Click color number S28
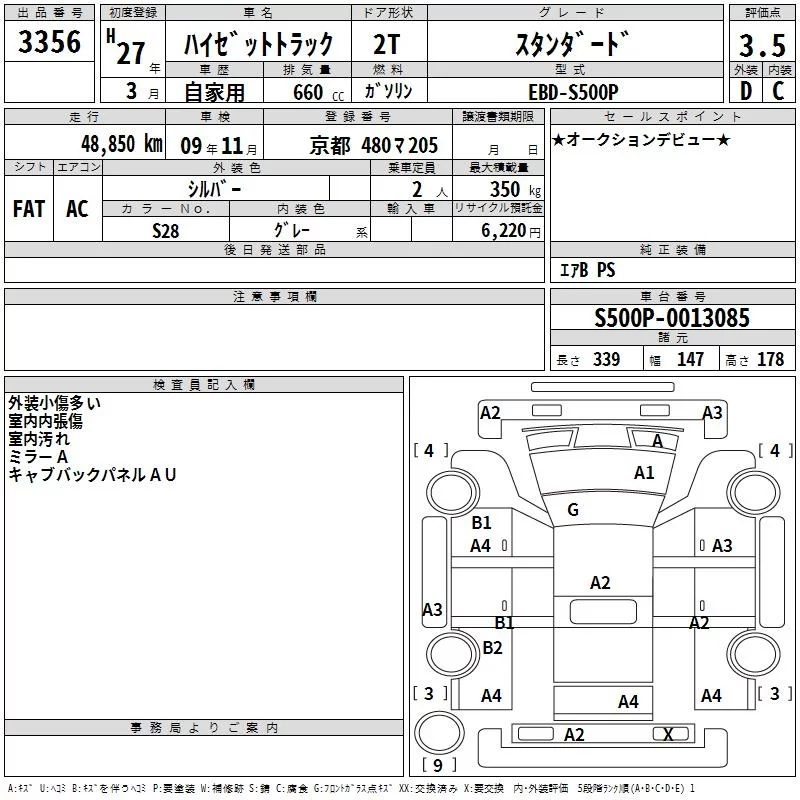The width and height of the screenshot is (800, 800). click(166, 231)
